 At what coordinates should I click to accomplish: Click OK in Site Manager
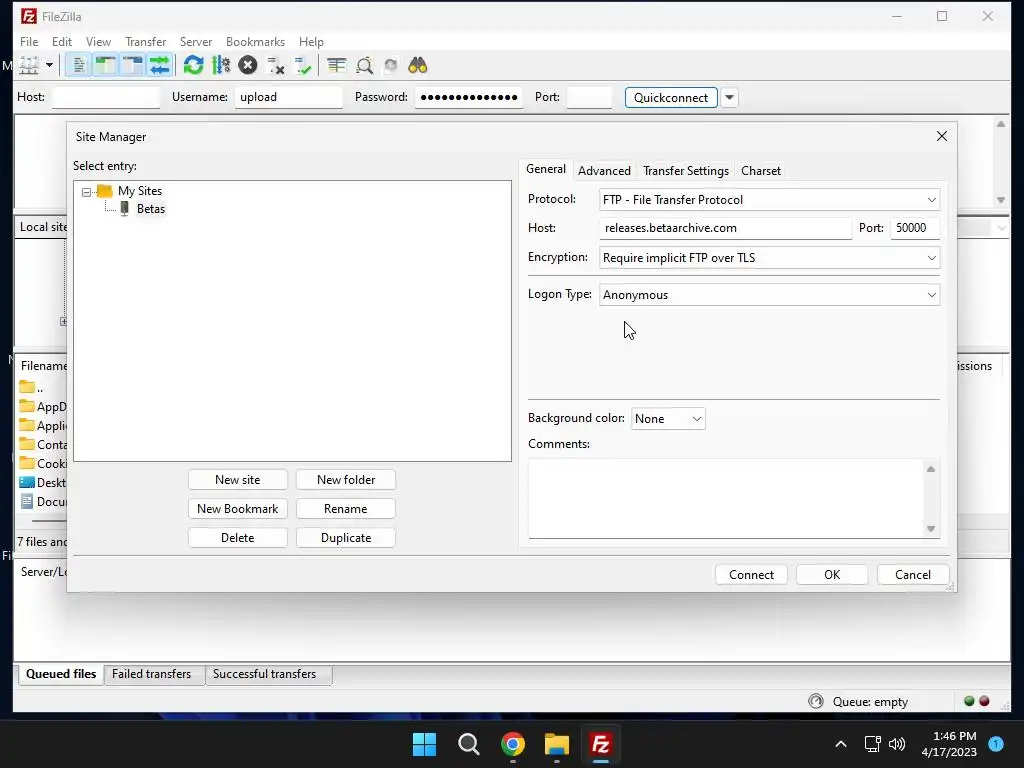click(832, 575)
